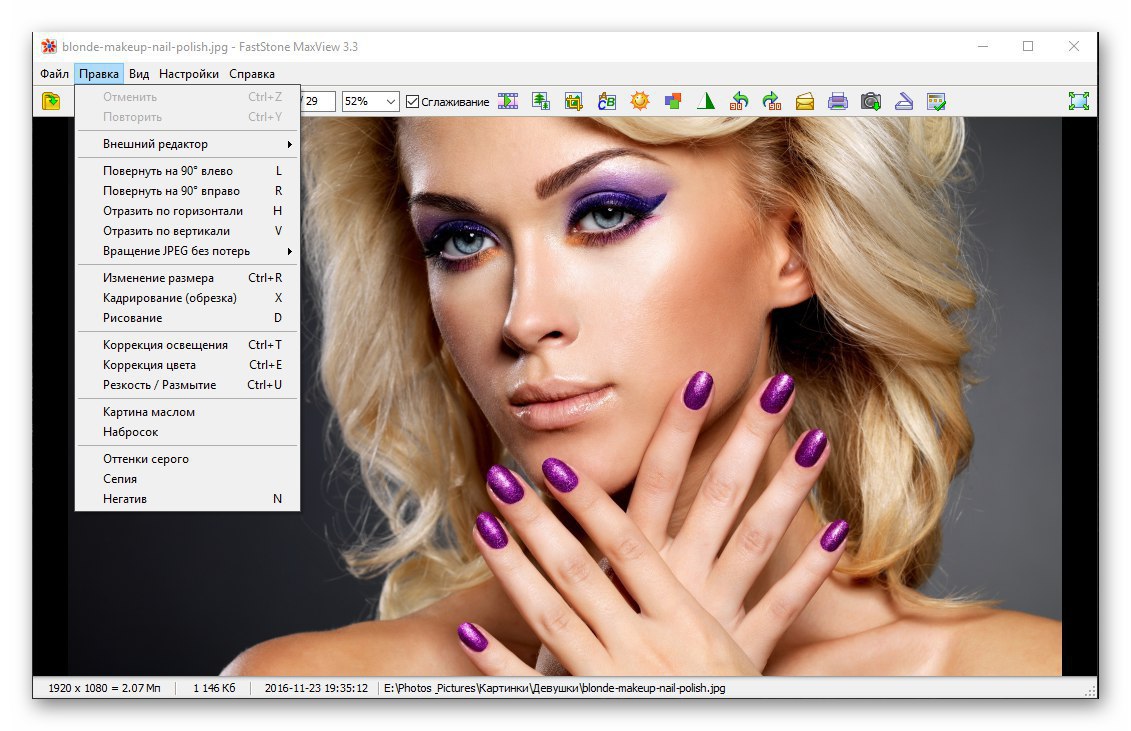Click the Правка menu
The height and width of the screenshot is (731, 1131).
coord(99,74)
